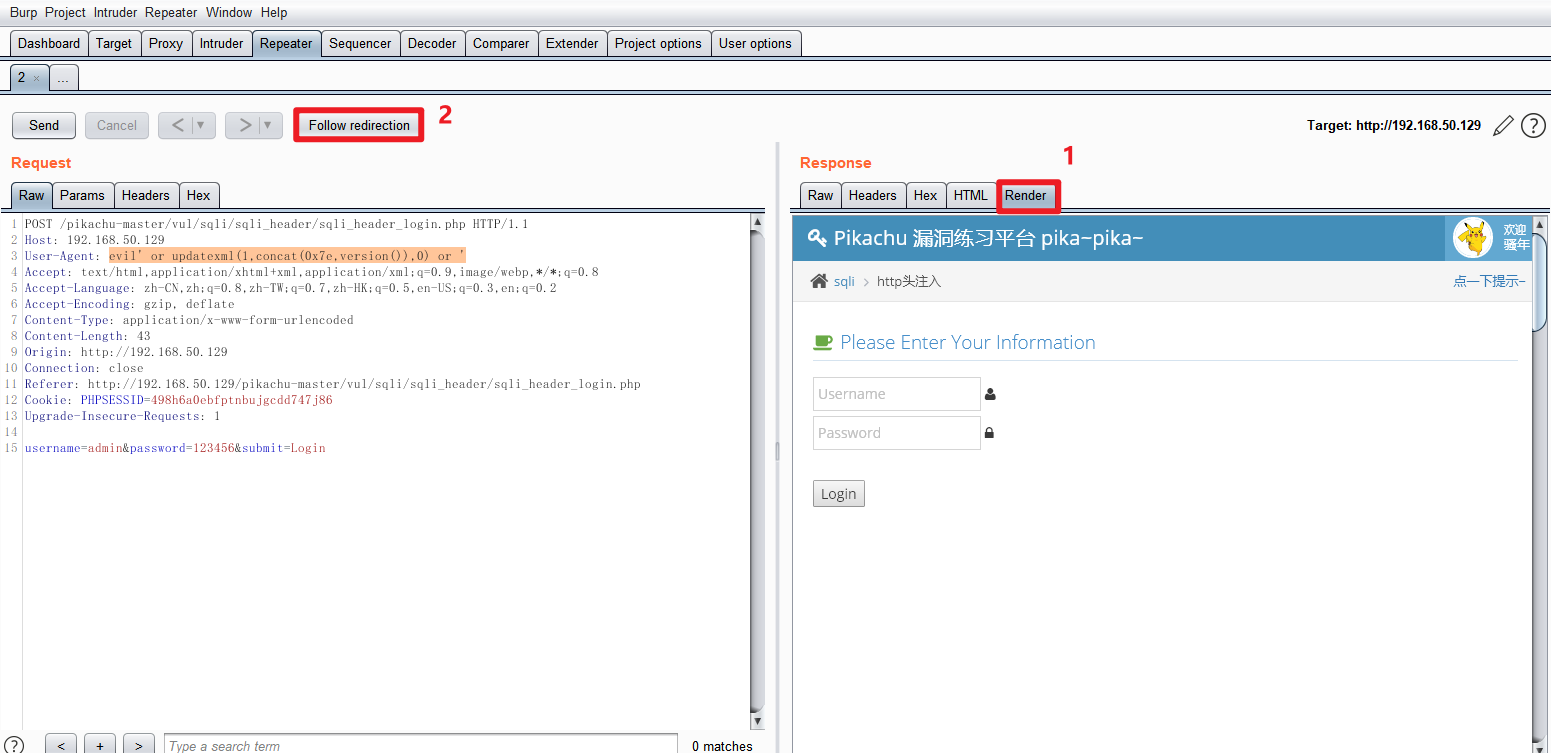Select the Response Raw tab
1551x753 pixels.
pos(820,195)
